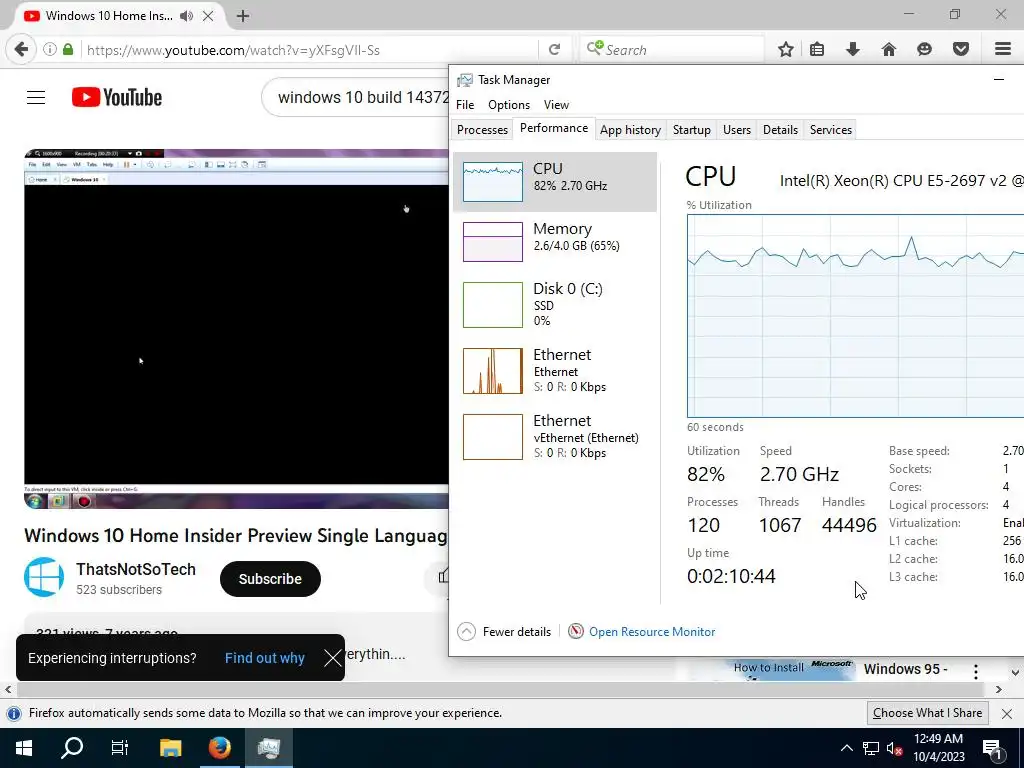The image size is (1024, 768).
Task: Click the green padlock security icon
Action: (68, 50)
